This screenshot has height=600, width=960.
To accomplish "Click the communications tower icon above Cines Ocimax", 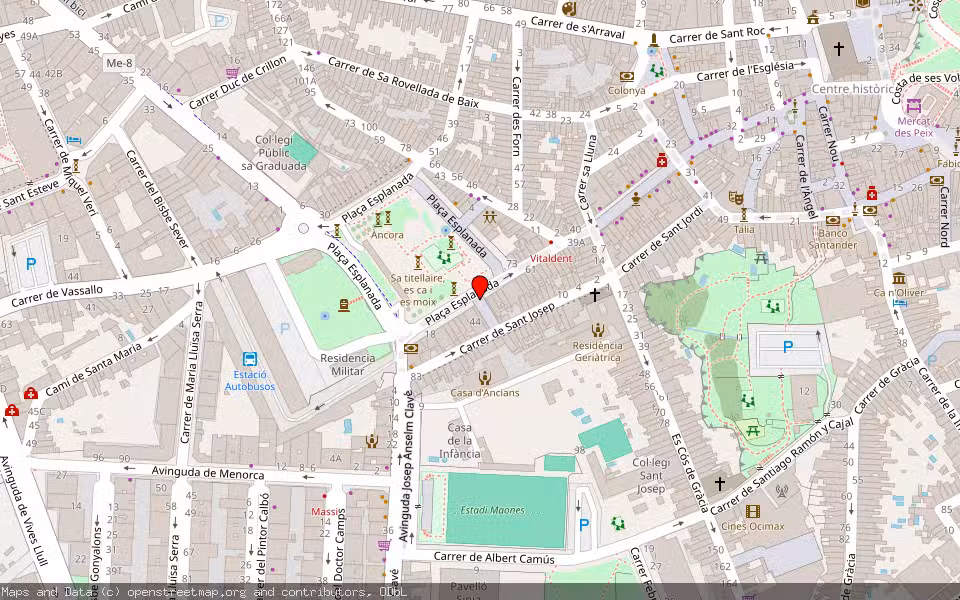I will 781,490.
